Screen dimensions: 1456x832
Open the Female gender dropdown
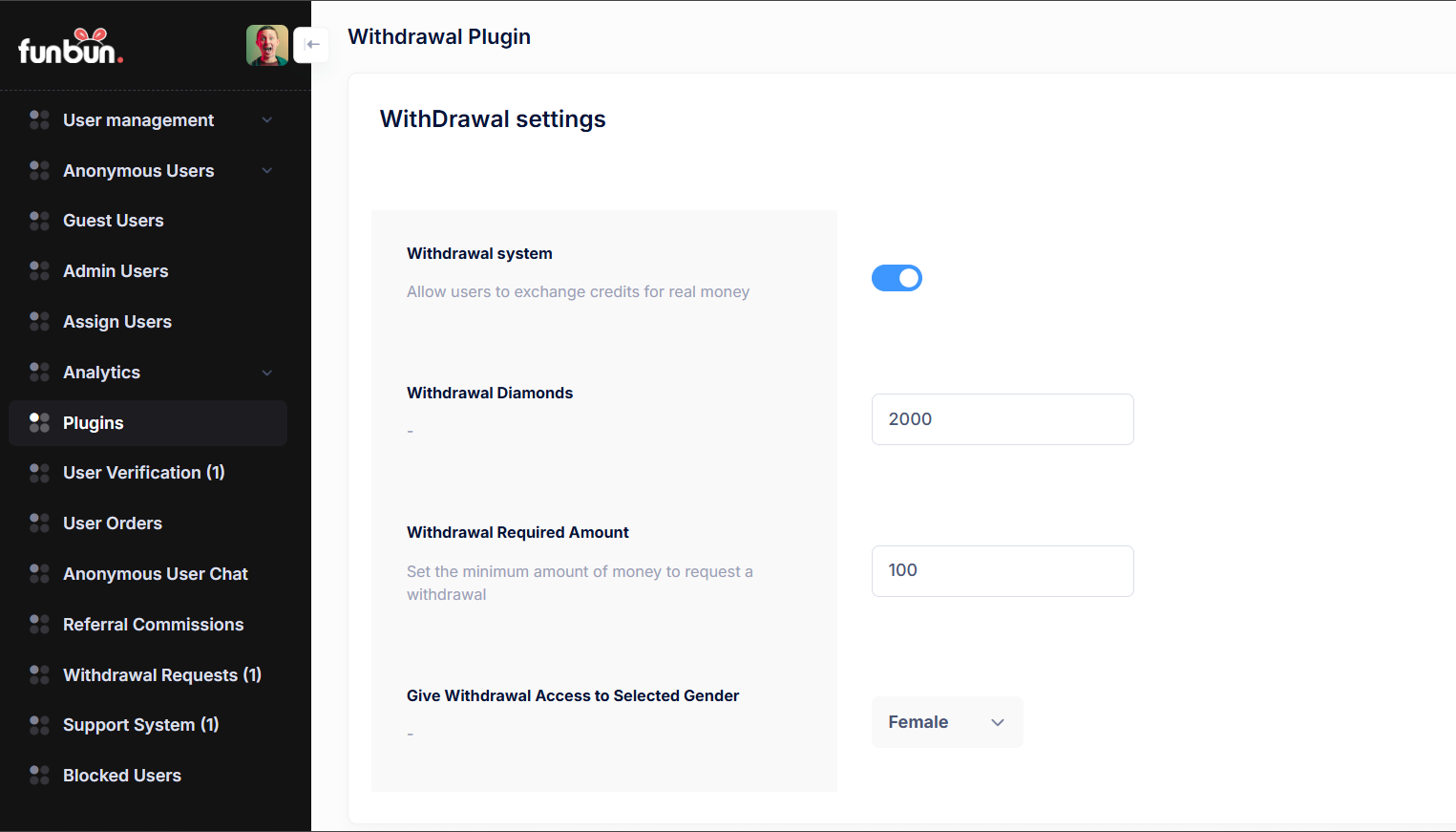946,722
